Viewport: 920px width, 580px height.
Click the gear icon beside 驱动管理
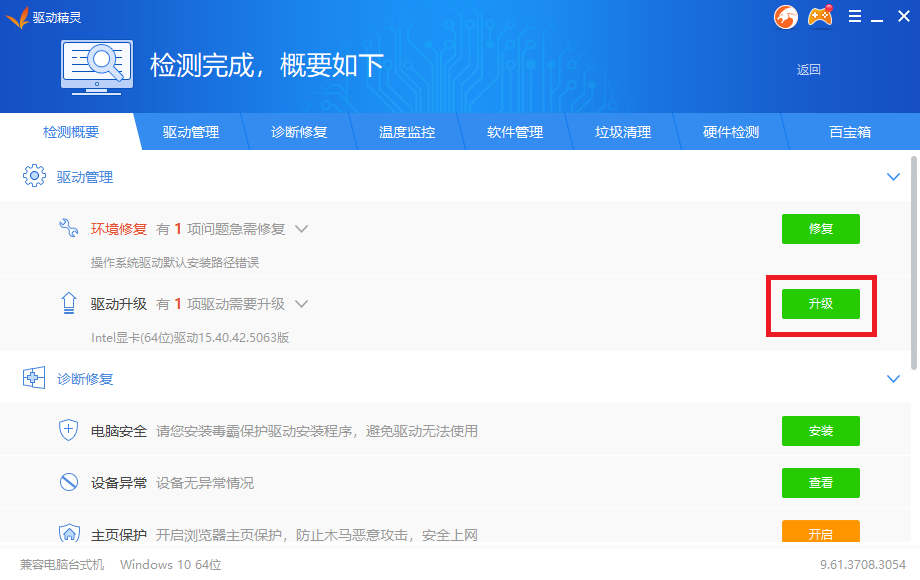36,176
